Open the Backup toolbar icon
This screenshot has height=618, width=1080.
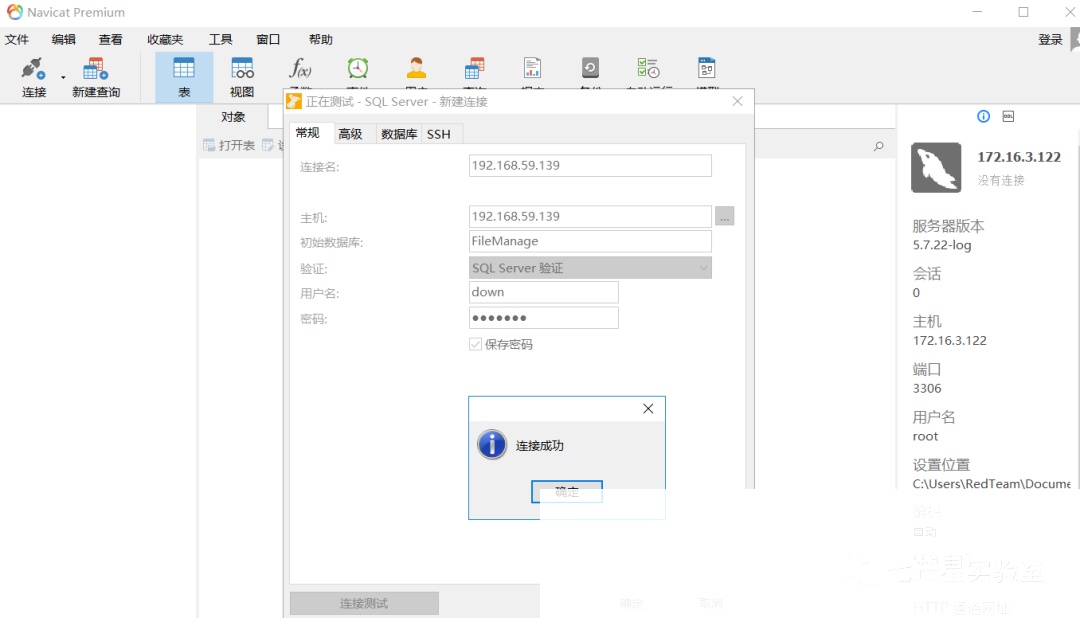point(590,69)
